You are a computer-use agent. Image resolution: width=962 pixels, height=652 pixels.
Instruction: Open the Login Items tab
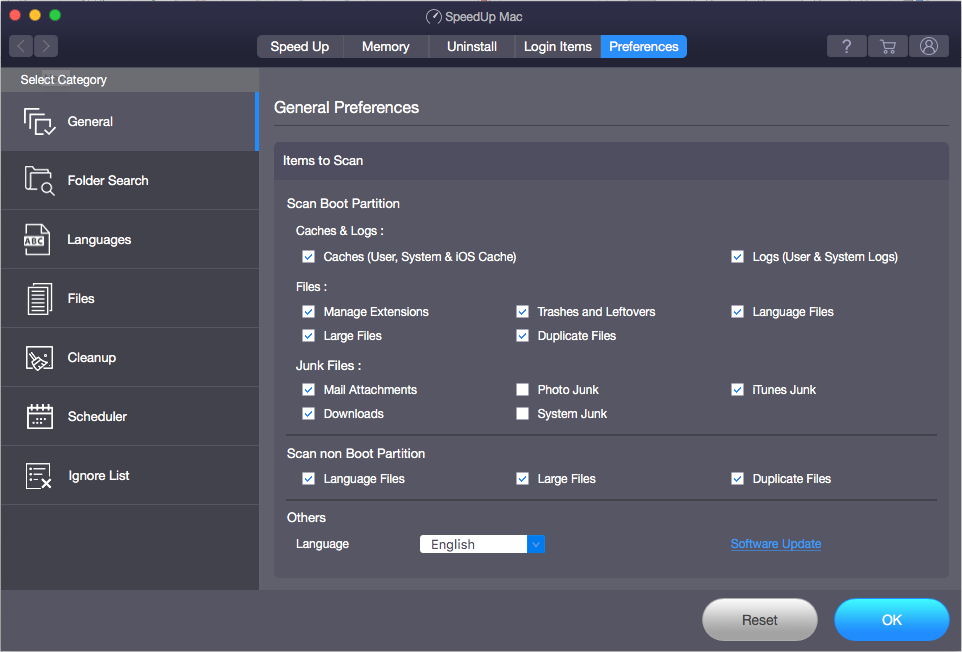point(558,47)
